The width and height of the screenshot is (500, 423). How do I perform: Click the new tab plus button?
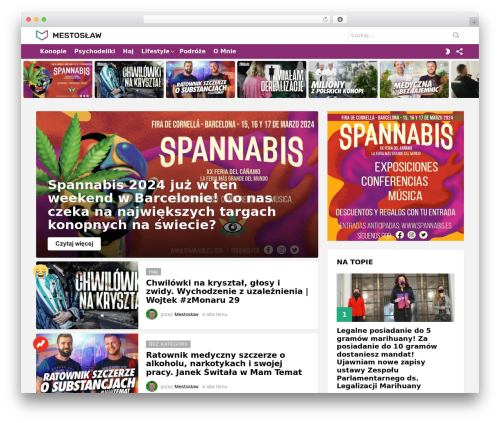[x=474, y=22]
